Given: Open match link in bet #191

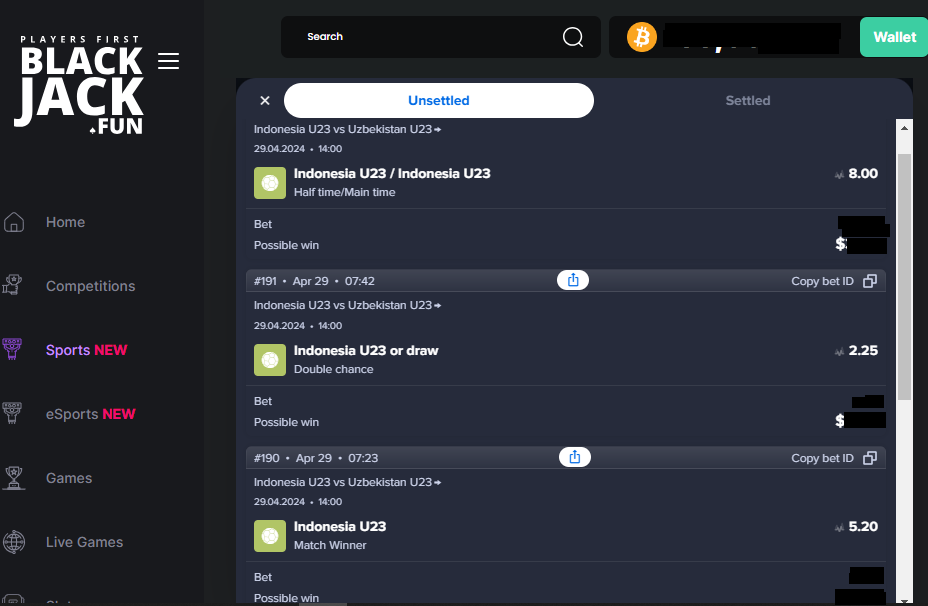Looking at the screenshot, I should click(x=347, y=305).
